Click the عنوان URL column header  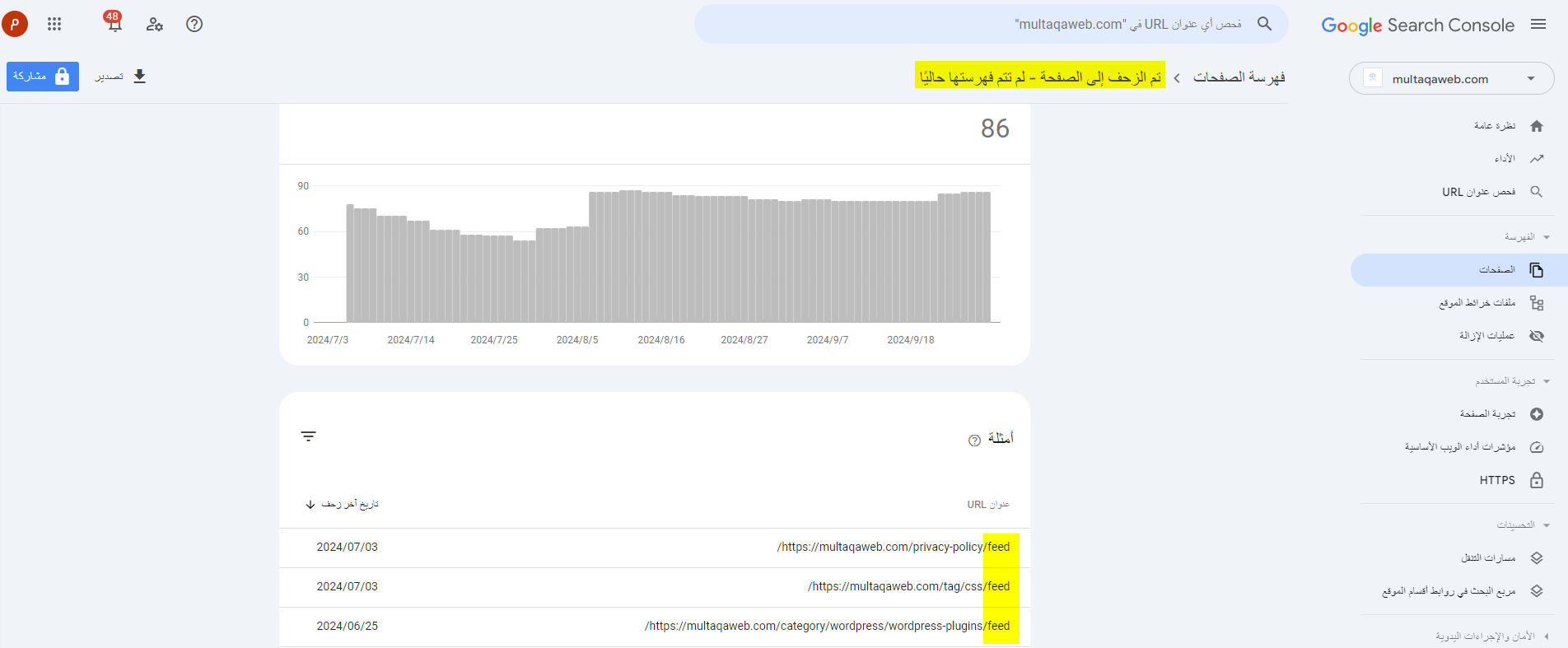pos(988,504)
